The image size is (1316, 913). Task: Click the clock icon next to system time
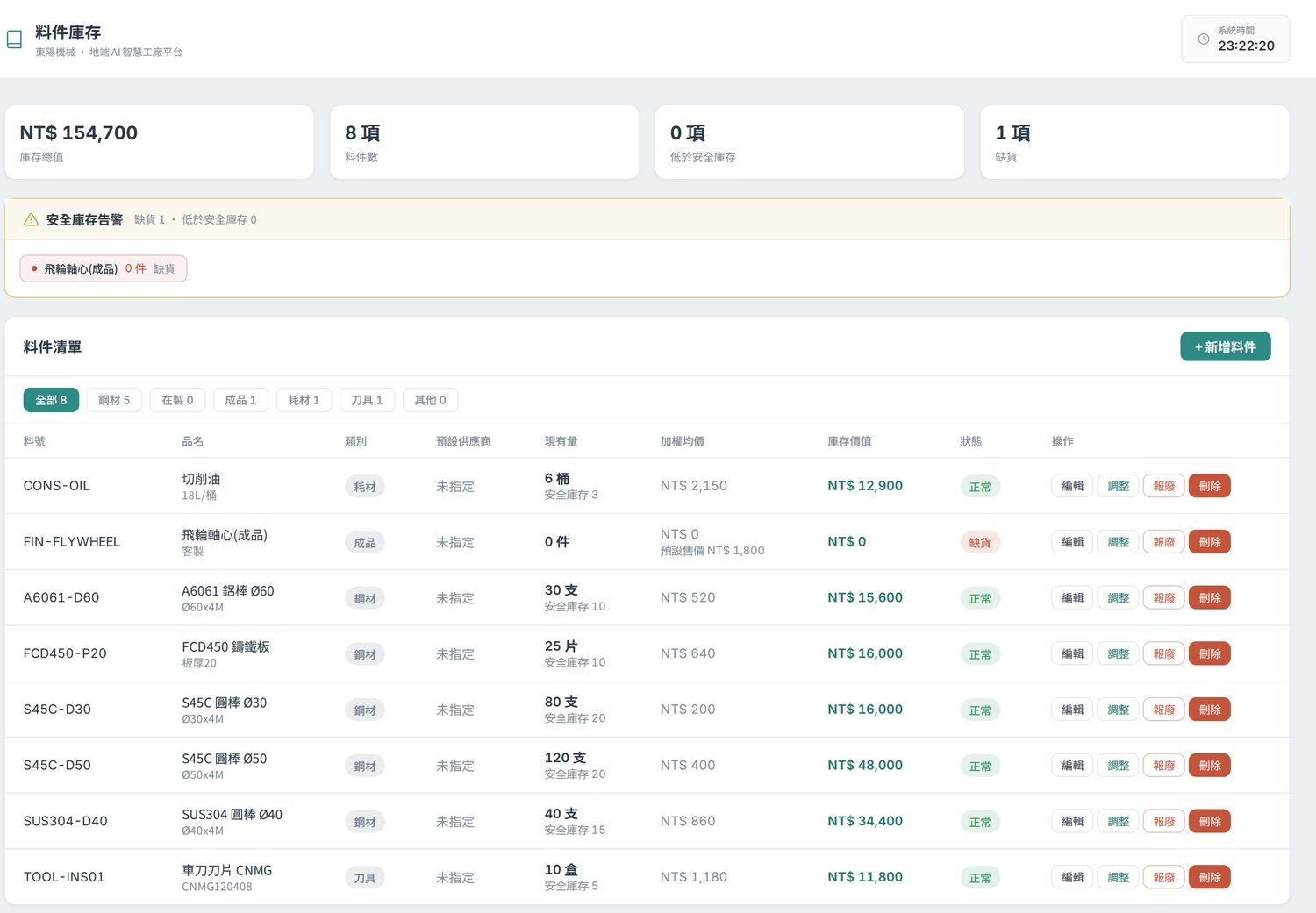click(1204, 39)
